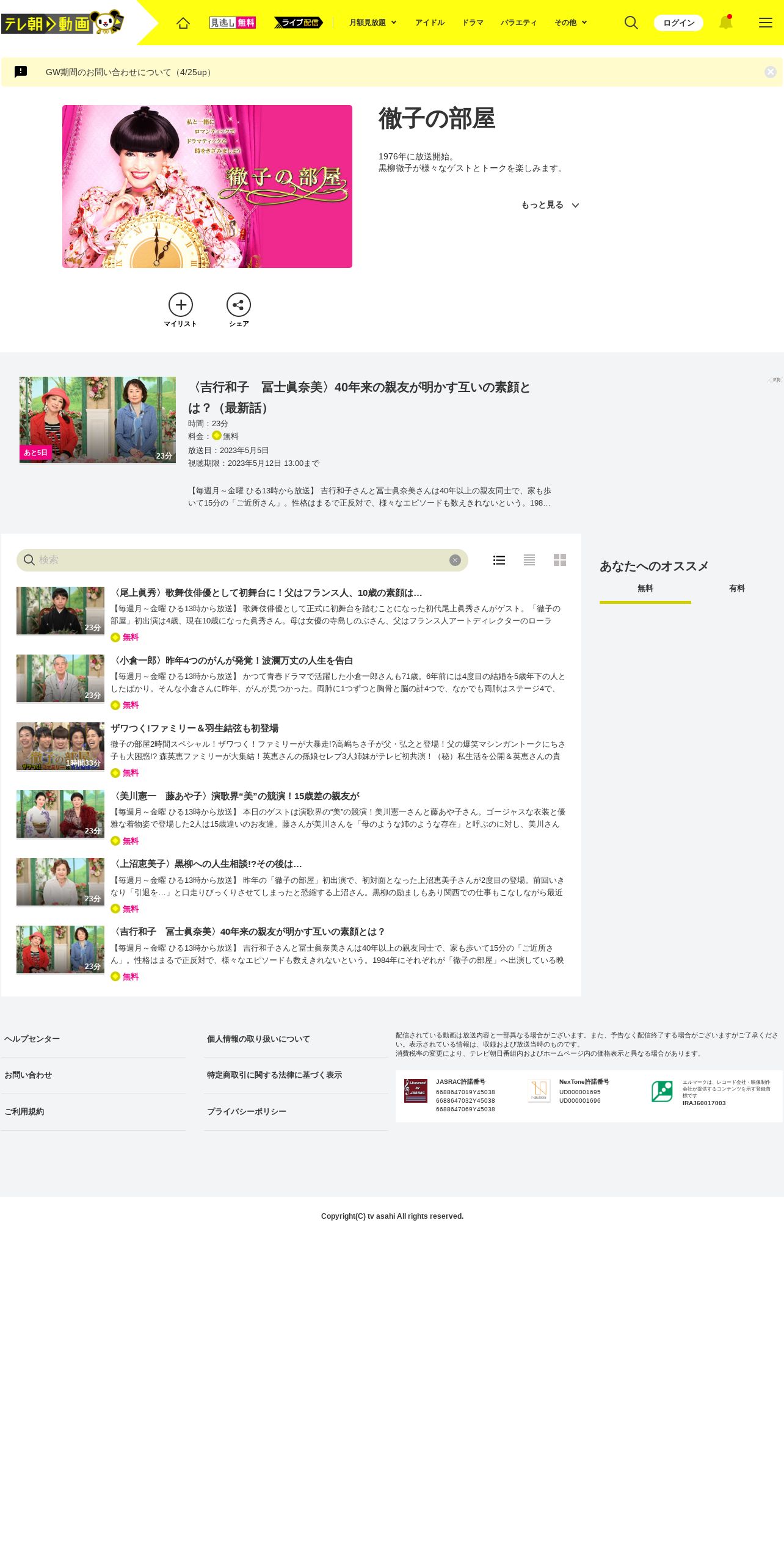
Task: Open 特定商取引に関する法律に基づく表示 link
Action: coord(296,1075)
